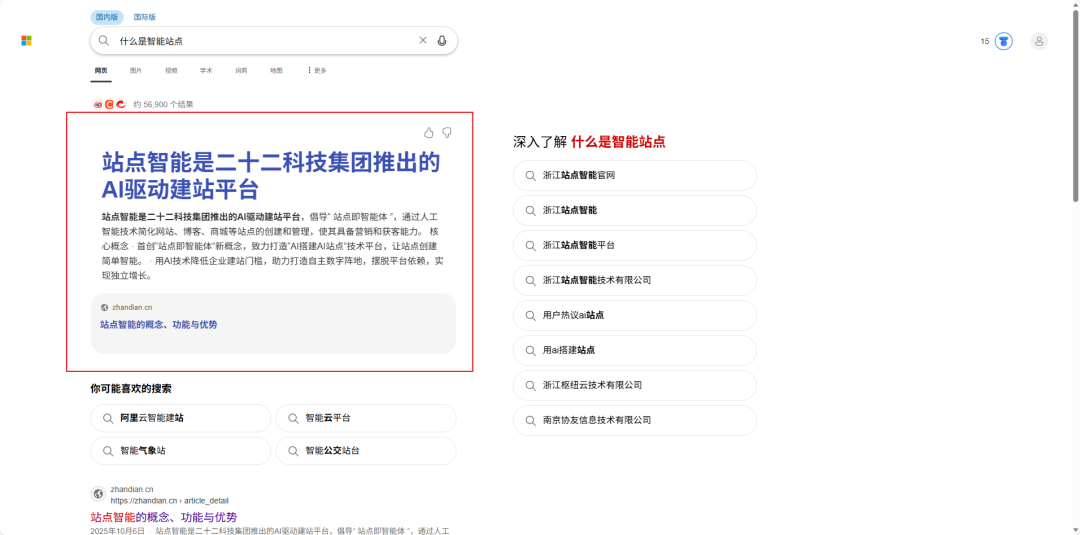Viewport: 1080px width, 535px height.
Task: Click search icon in 智能云平台 suggestion
Action: [293, 418]
